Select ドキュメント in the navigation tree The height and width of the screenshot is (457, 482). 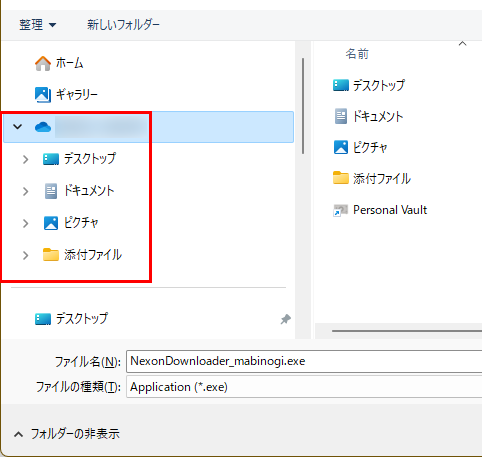tap(89, 191)
